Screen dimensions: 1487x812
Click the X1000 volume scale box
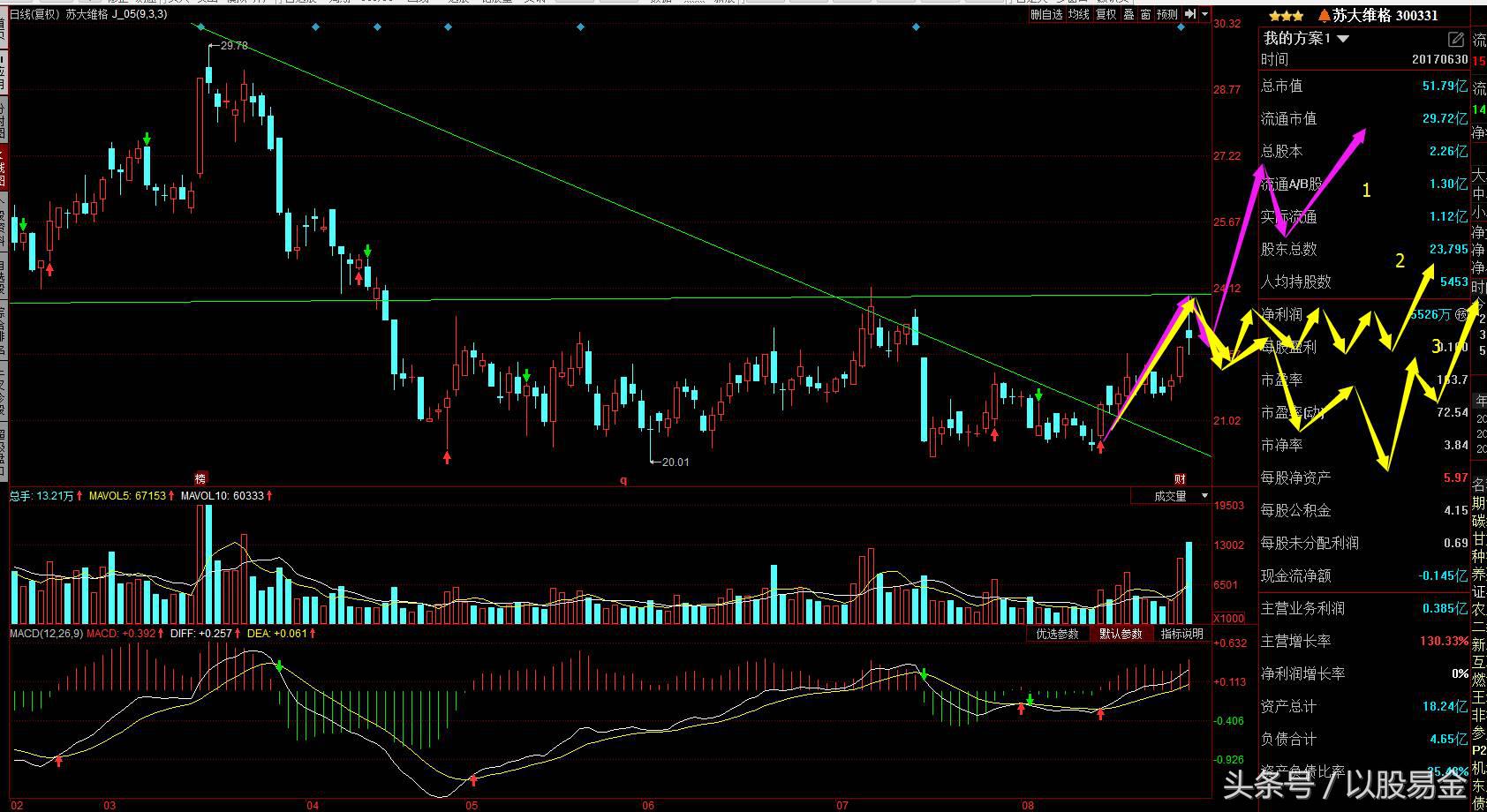pos(1228,618)
